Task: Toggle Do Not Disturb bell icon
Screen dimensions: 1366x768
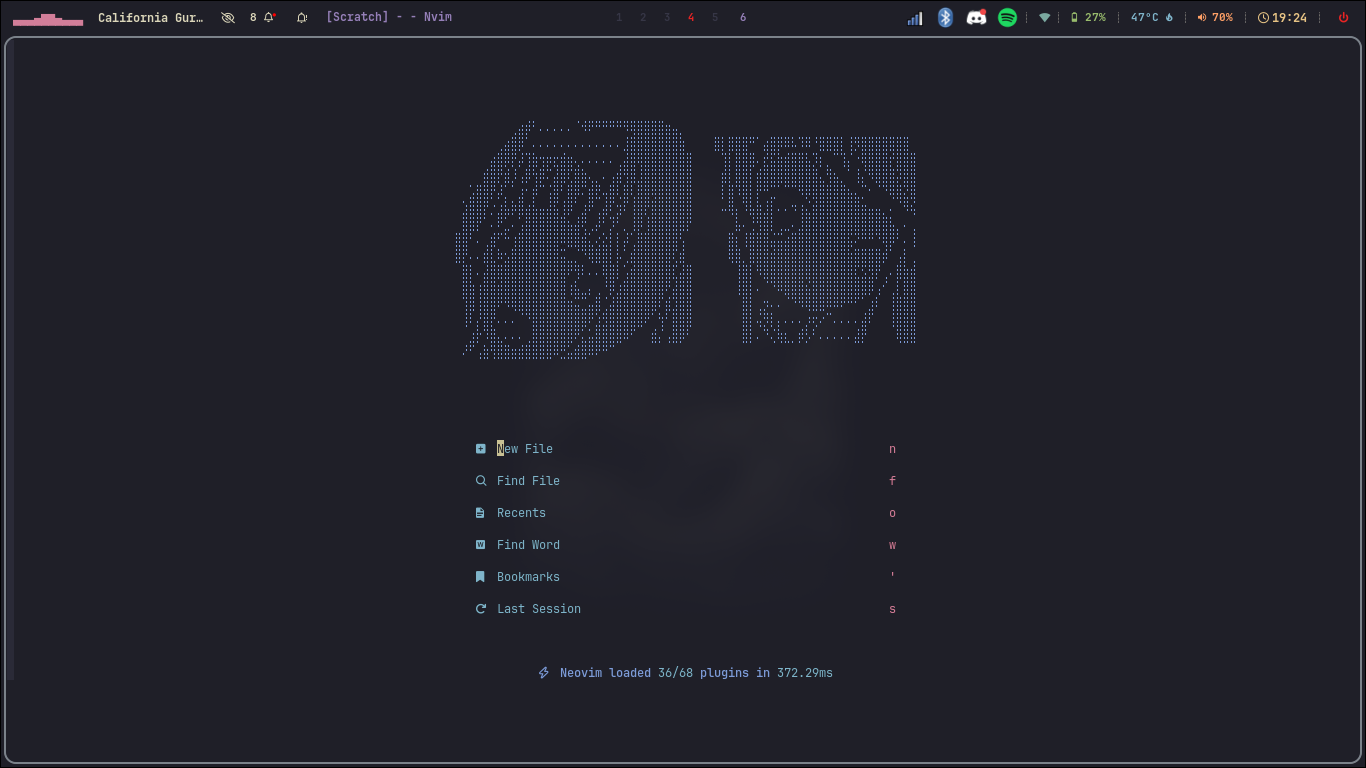Action: pyautogui.click(x=301, y=17)
